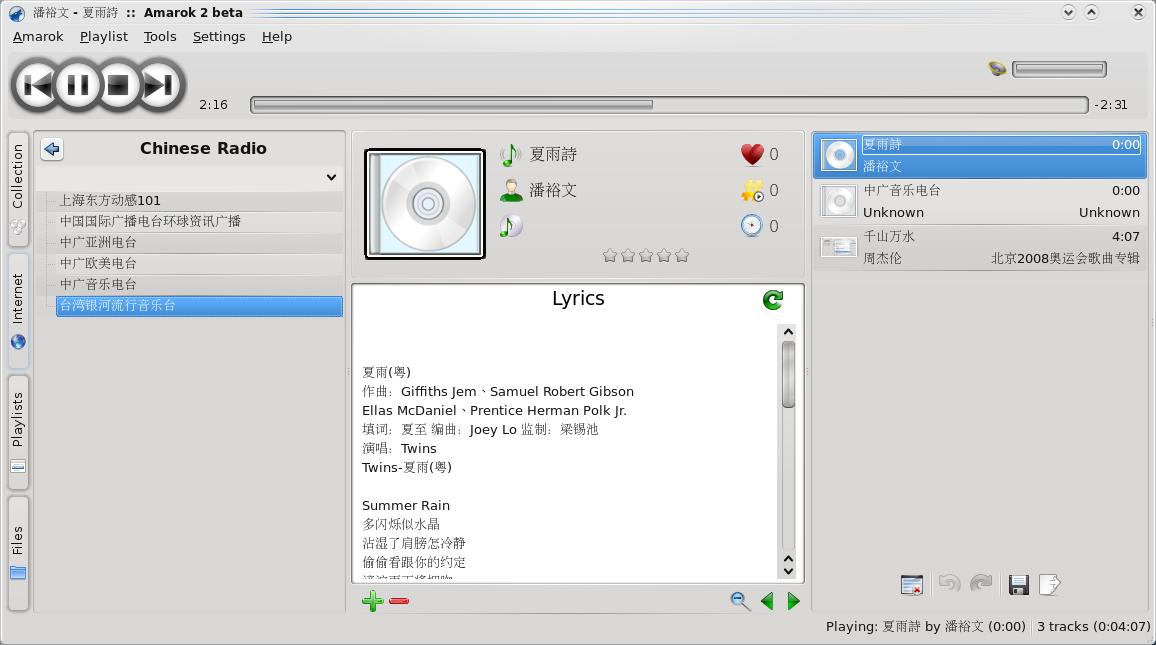Switch to the Playlists sidebar tab
The width and height of the screenshot is (1156, 645).
(18, 432)
